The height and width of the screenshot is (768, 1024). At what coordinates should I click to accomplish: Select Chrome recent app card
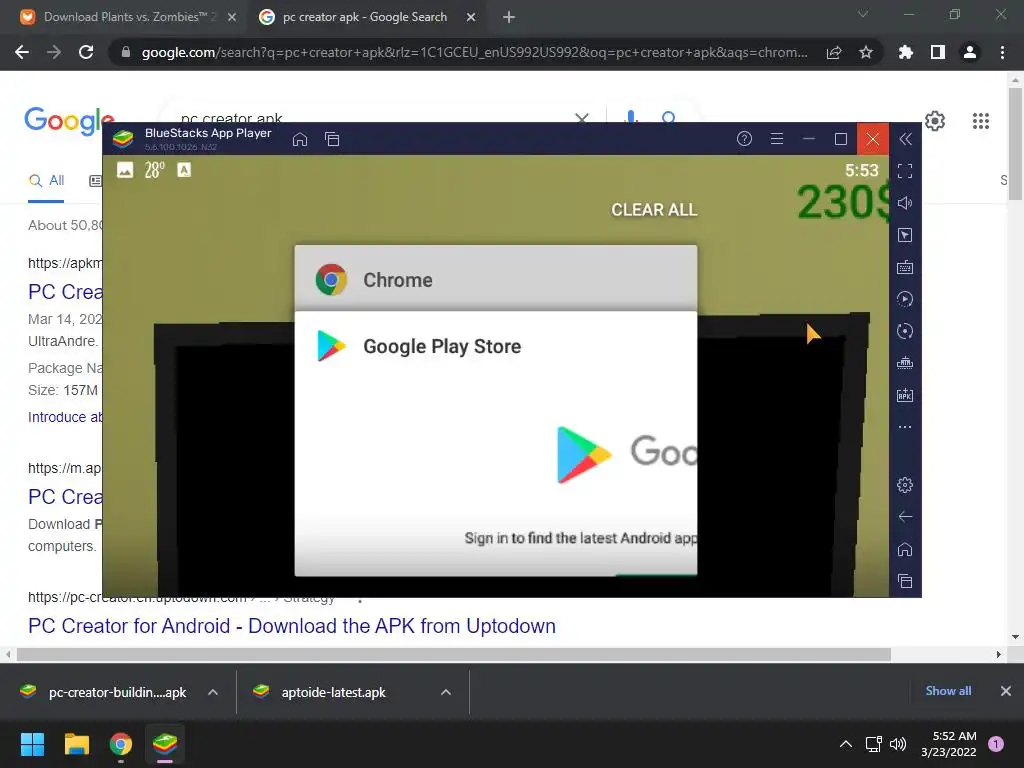(x=496, y=279)
